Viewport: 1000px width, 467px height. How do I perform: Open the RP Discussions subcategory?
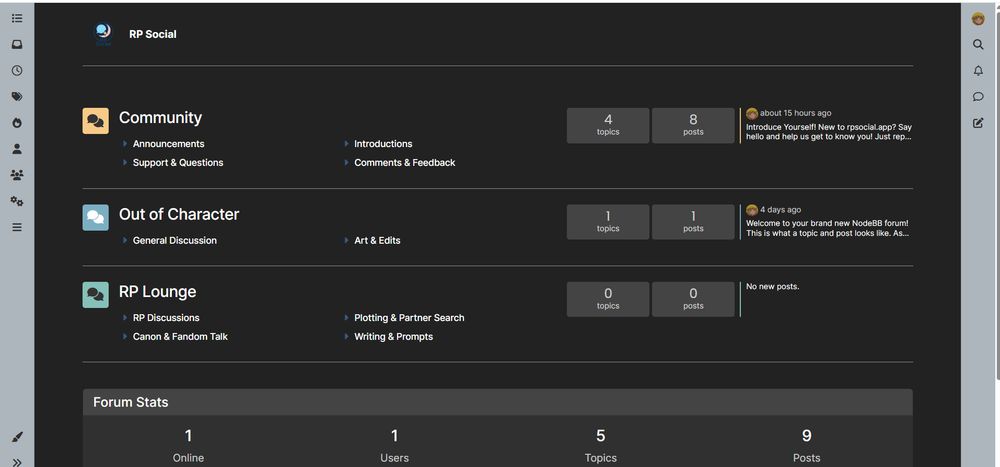tap(166, 318)
